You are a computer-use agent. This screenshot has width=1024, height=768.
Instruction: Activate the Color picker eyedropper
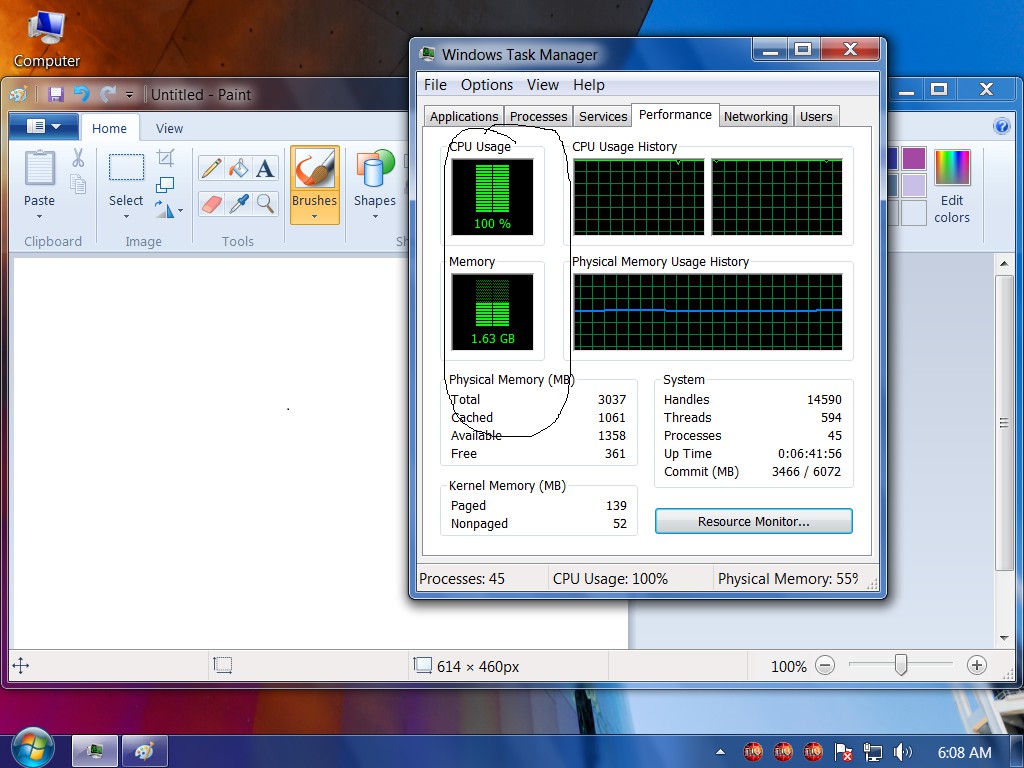click(238, 204)
